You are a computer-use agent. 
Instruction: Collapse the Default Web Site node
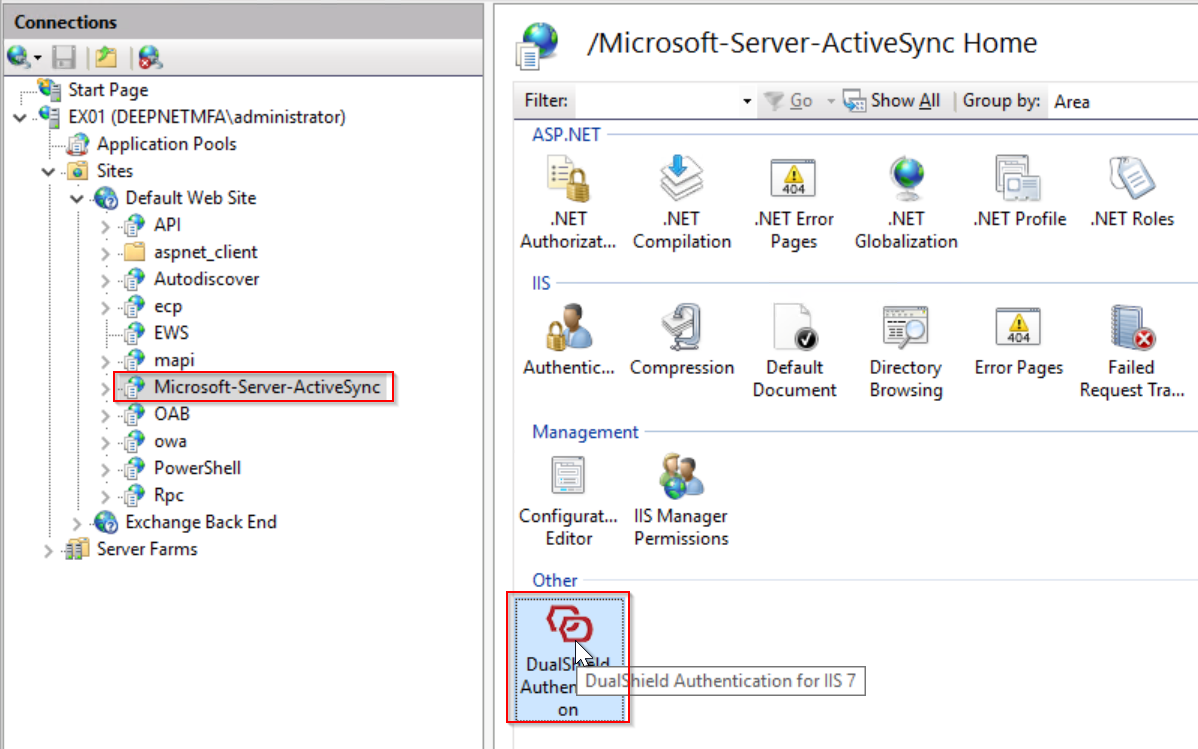point(78,198)
